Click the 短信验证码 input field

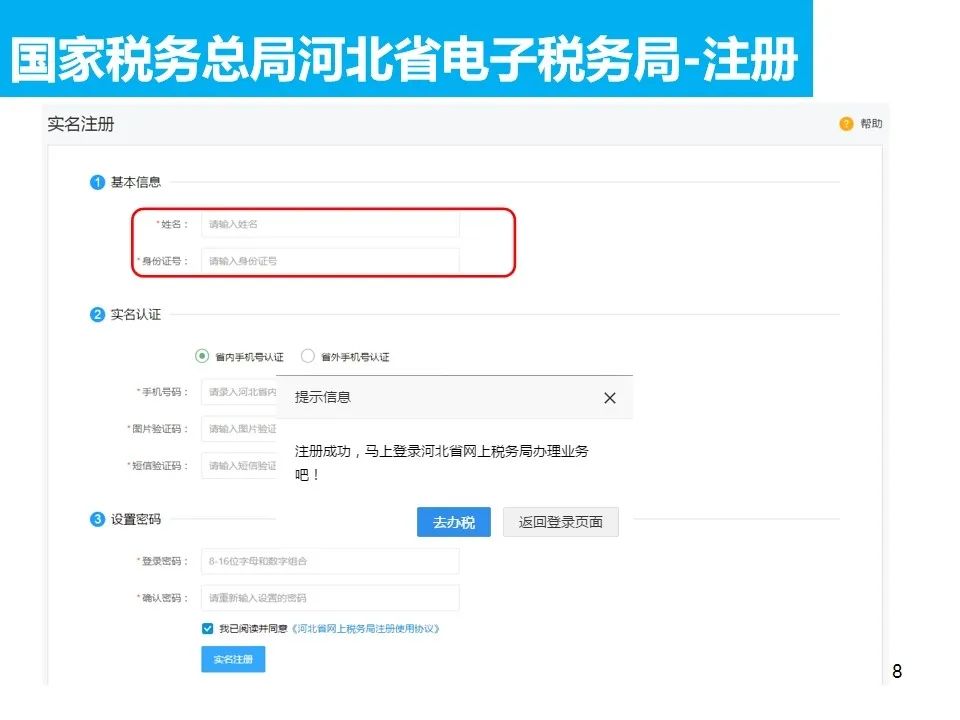[x=239, y=465]
